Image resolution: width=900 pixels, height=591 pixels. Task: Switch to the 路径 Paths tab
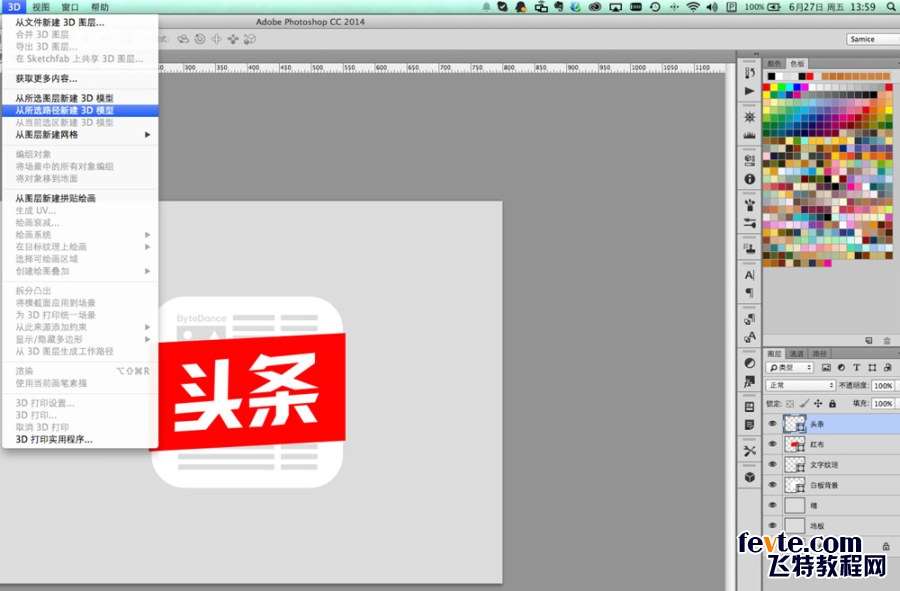819,353
